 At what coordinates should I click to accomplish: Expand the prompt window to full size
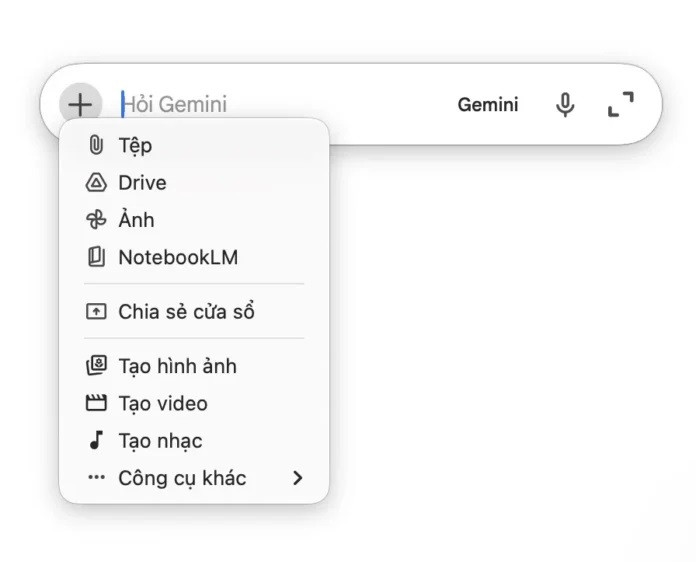621,104
